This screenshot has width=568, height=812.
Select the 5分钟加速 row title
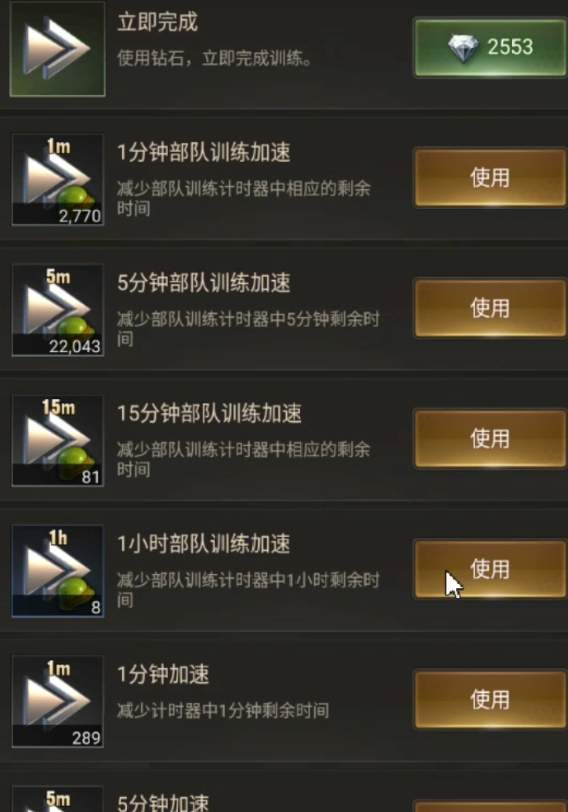163,803
